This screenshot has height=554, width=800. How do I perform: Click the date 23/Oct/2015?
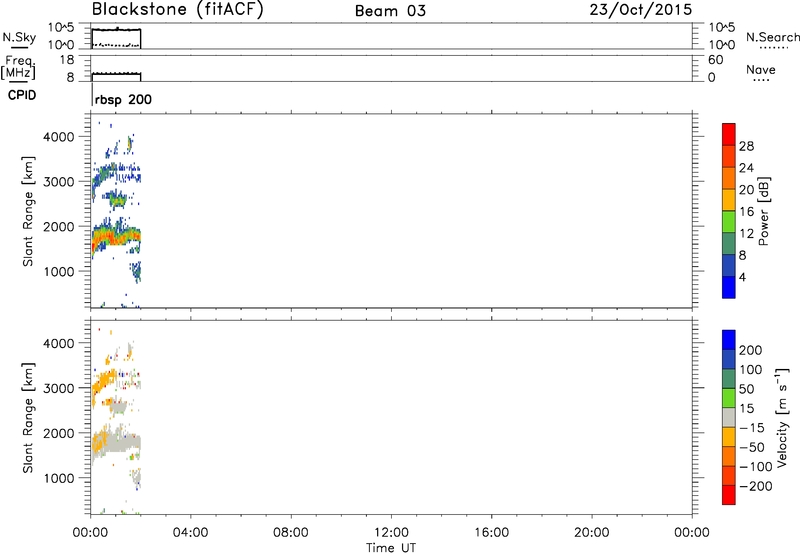tap(641, 10)
